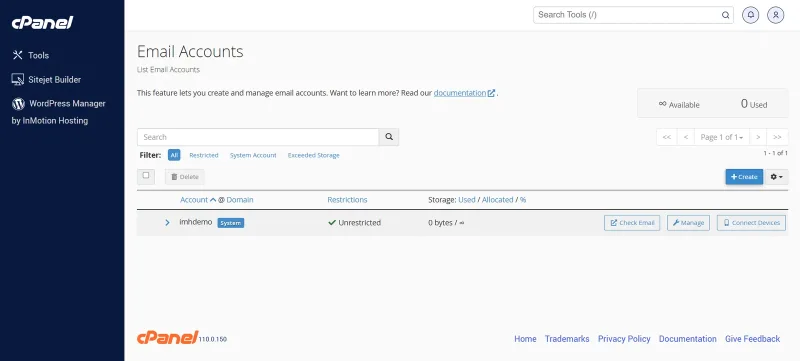
Task: Click the Delete button
Action: [x=185, y=177]
